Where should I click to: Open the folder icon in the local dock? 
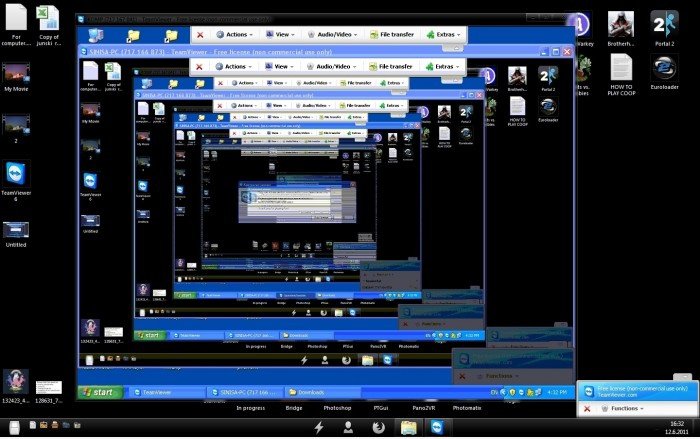[408, 427]
